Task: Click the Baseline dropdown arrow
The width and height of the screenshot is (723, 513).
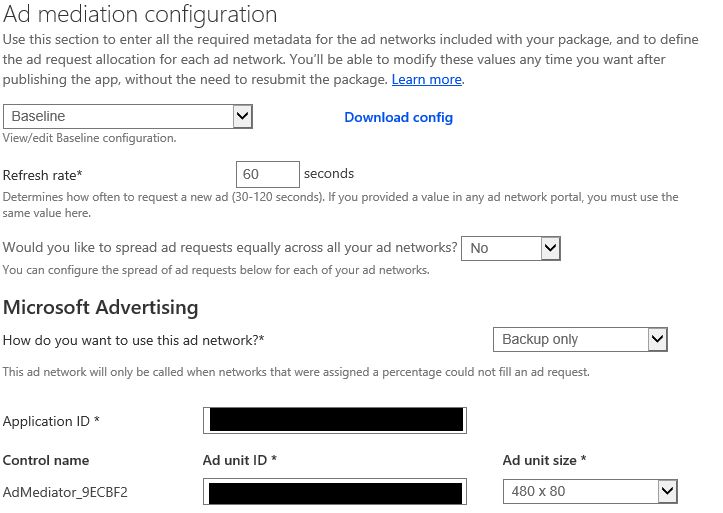Action: click(243, 116)
